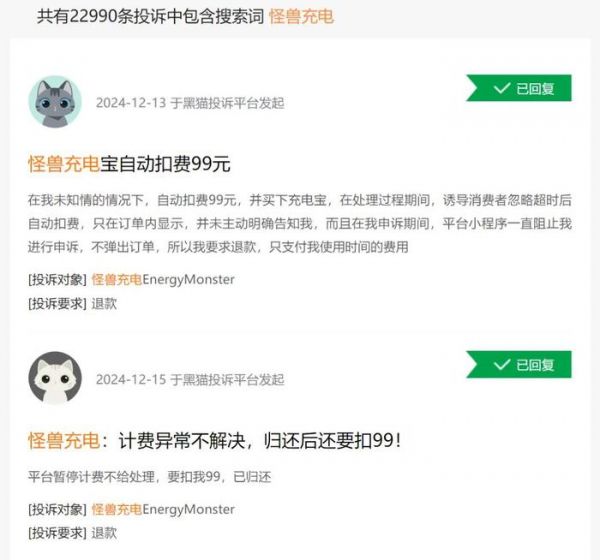600x560 pixels.
Task: Click the second 投诉对象 label
Action: point(57,509)
